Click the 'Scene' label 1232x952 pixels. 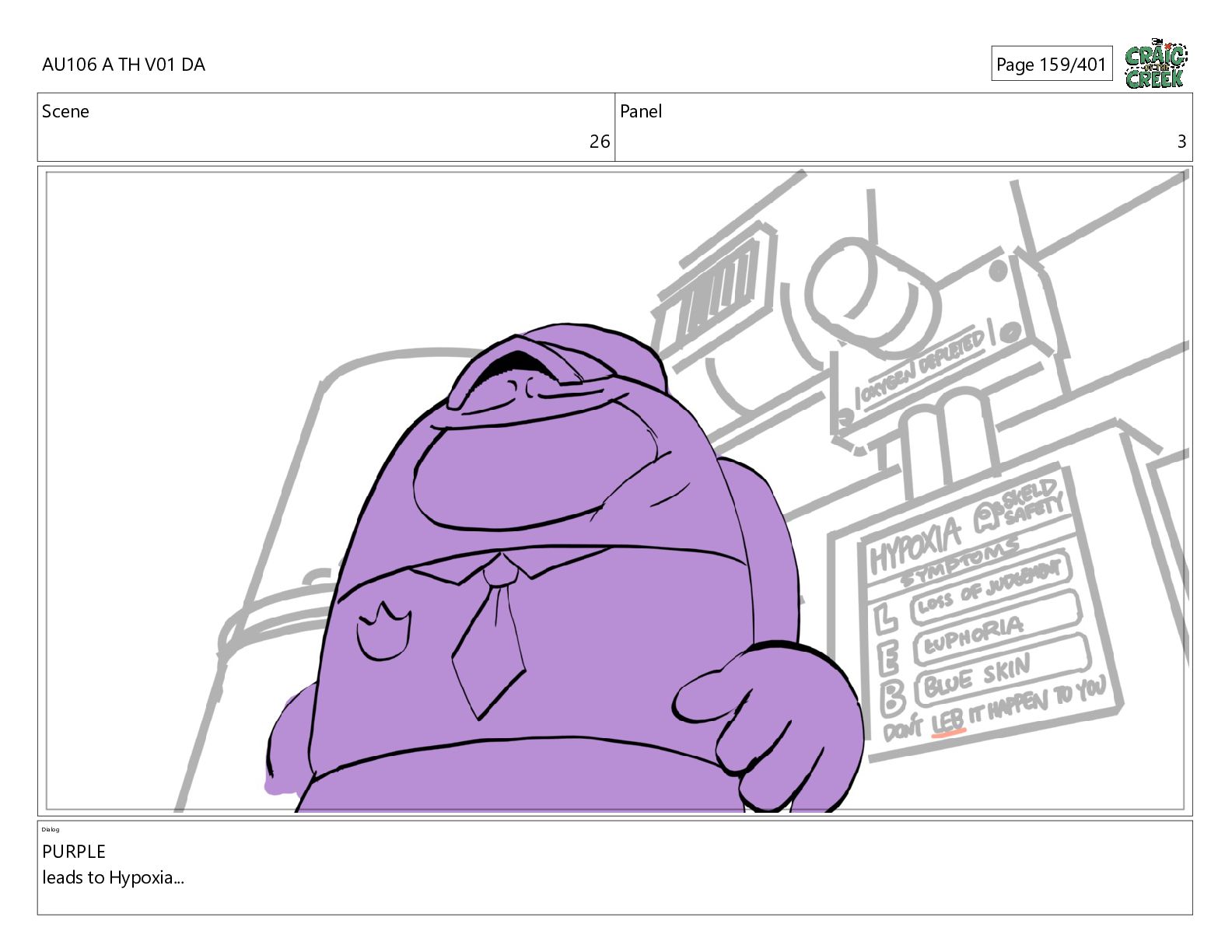(65, 111)
